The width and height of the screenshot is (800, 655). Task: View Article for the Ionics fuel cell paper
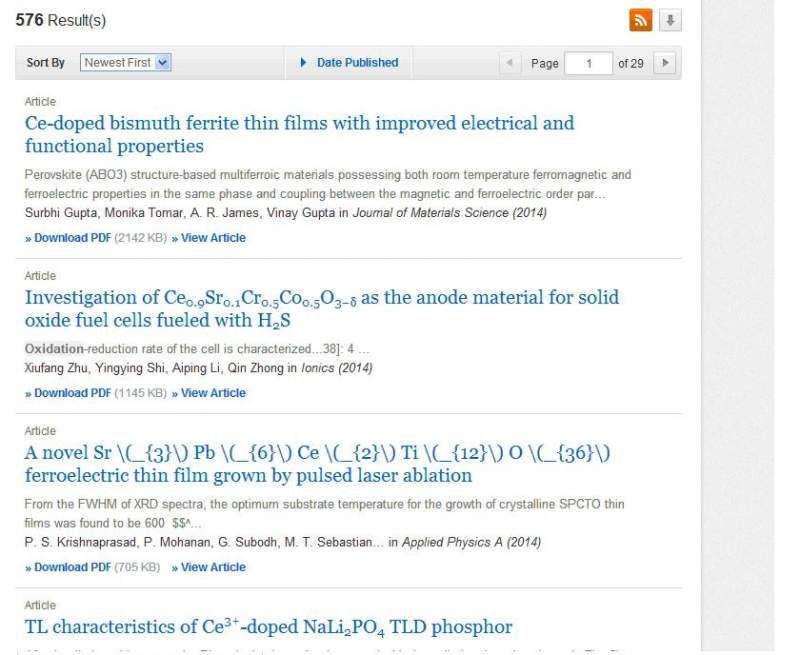click(212, 393)
